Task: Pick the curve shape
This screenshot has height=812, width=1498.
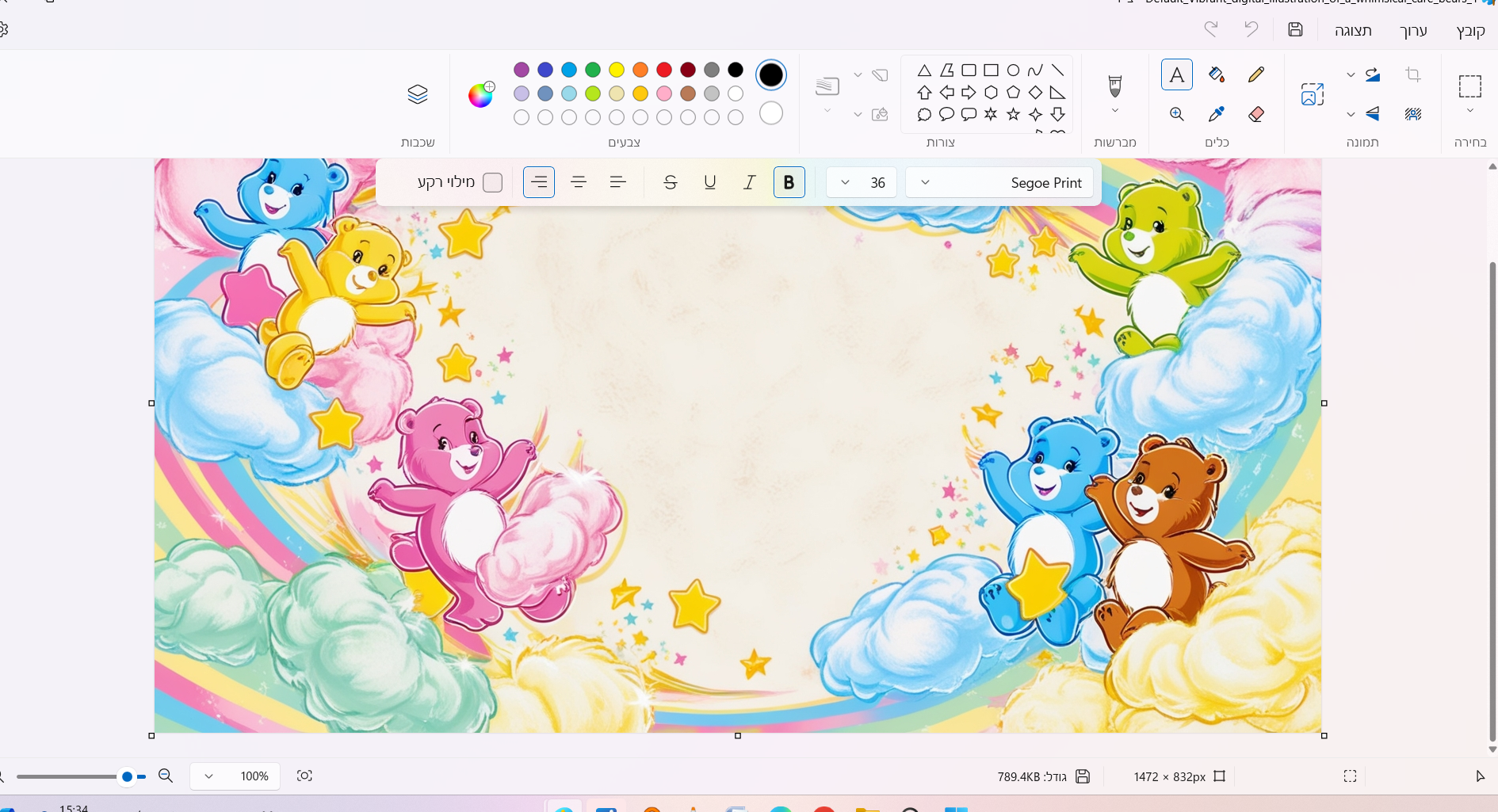Action: pos(1035,71)
